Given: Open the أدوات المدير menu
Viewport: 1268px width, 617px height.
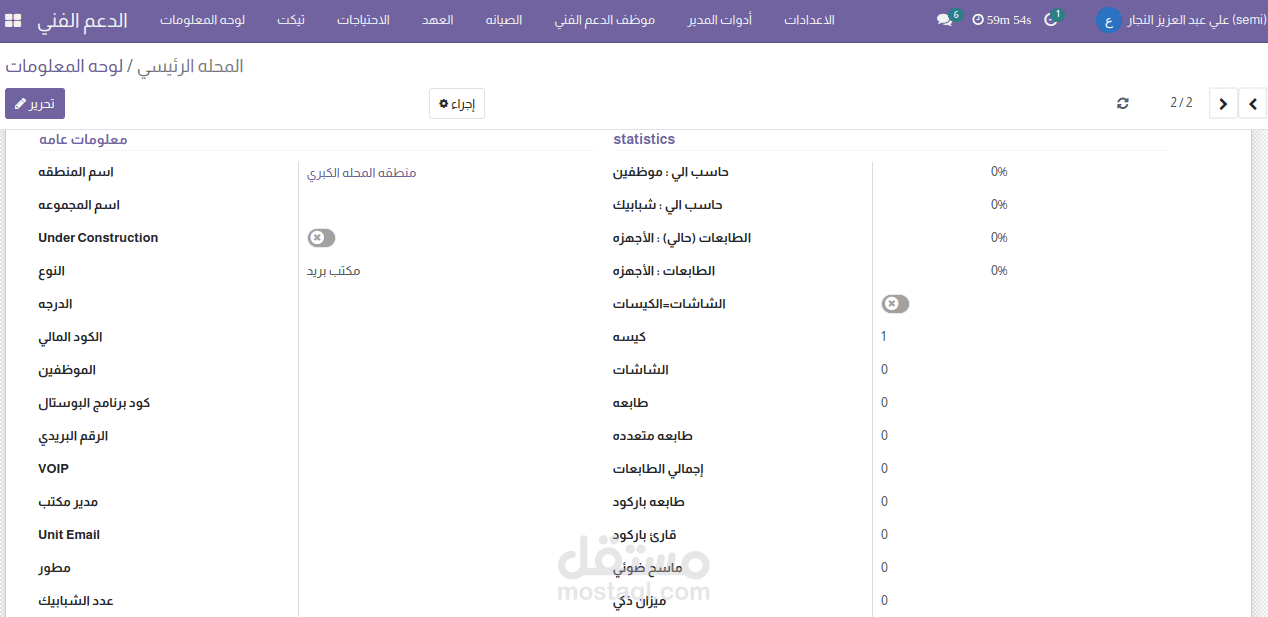Looking at the screenshot, I should [x=720, y=20].
